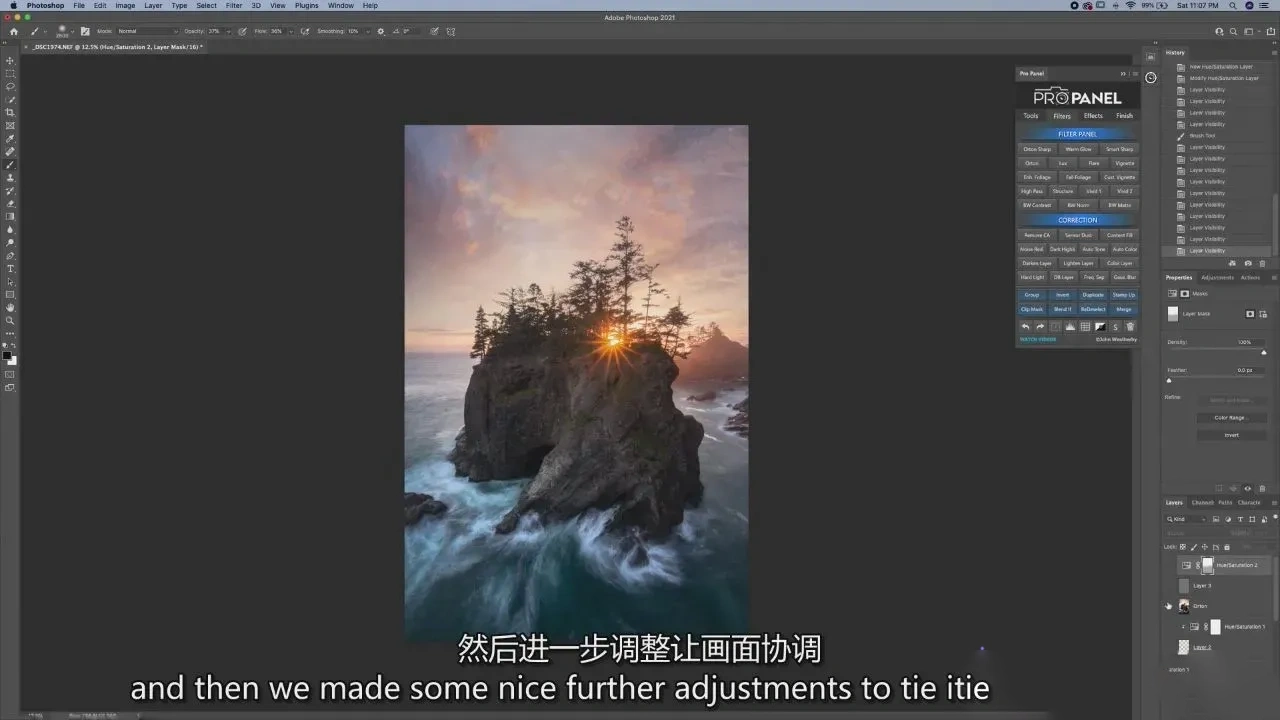Open the blend Mode dropdown
Image resolution: width=1280 pixels, height=720 pixels.
[146, 32]
